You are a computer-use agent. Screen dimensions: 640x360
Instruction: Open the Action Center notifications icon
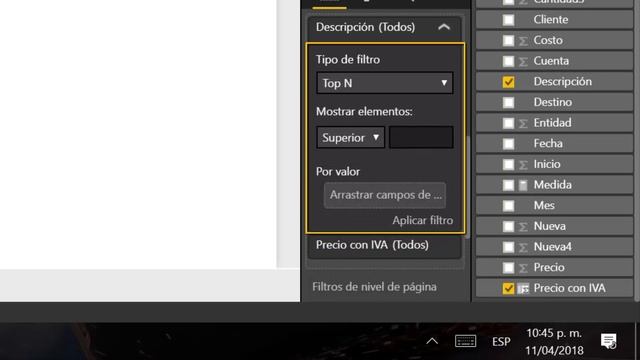click(609, 341)
